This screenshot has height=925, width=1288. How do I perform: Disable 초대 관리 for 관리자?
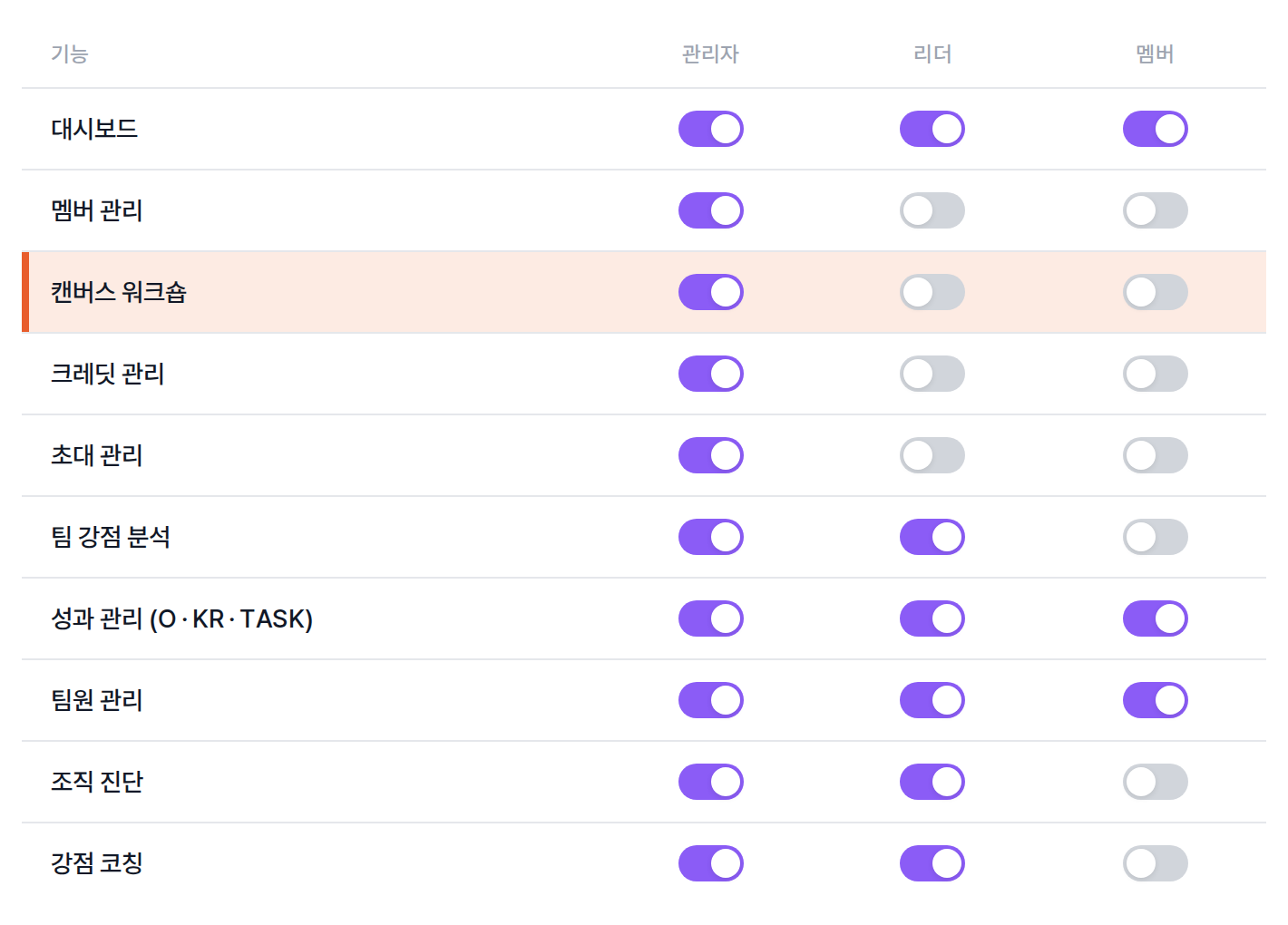(x=711, y=455)
